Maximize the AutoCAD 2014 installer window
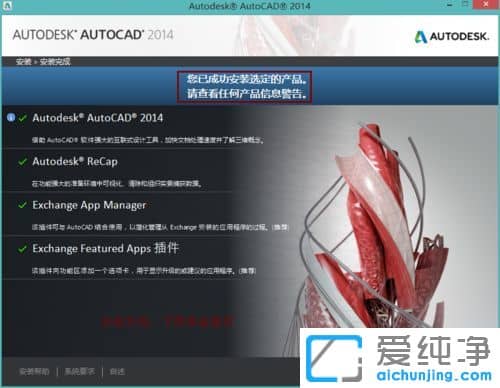The height and width of the screenshot is (388, 500). (466, 5)
